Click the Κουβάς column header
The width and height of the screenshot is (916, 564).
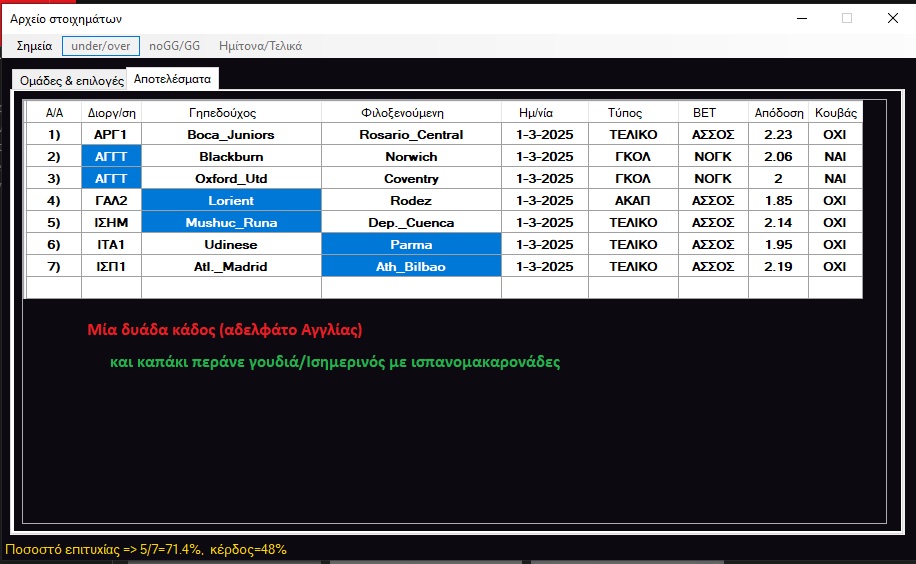coord(834,112)
